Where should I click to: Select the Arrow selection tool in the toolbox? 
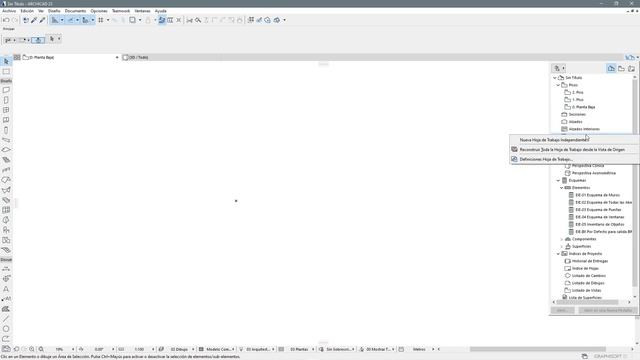click(6, 61)
